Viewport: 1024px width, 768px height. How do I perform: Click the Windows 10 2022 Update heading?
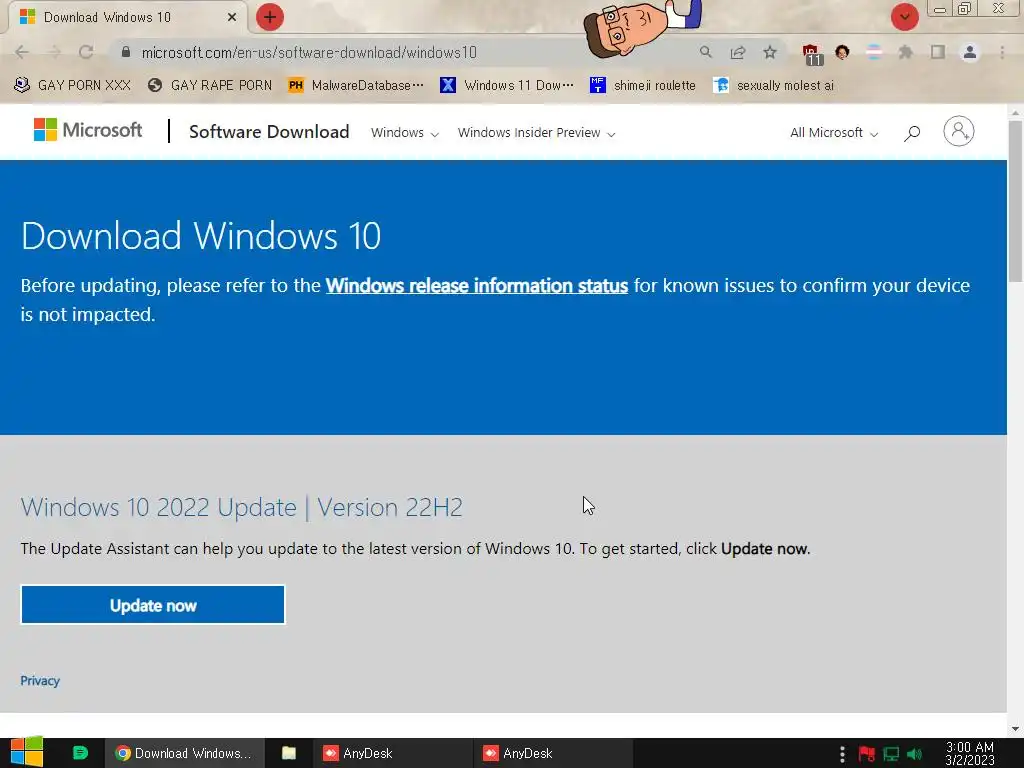242,507
